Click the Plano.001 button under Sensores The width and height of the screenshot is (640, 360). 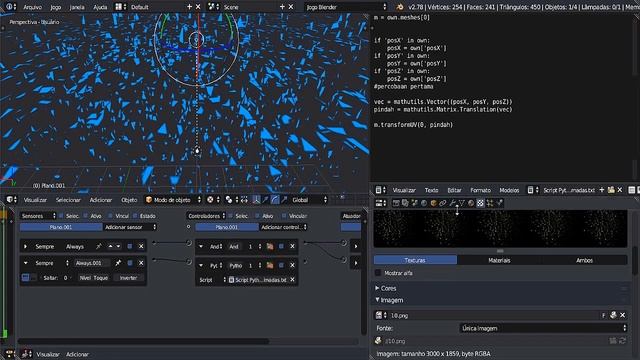point(61,227)
